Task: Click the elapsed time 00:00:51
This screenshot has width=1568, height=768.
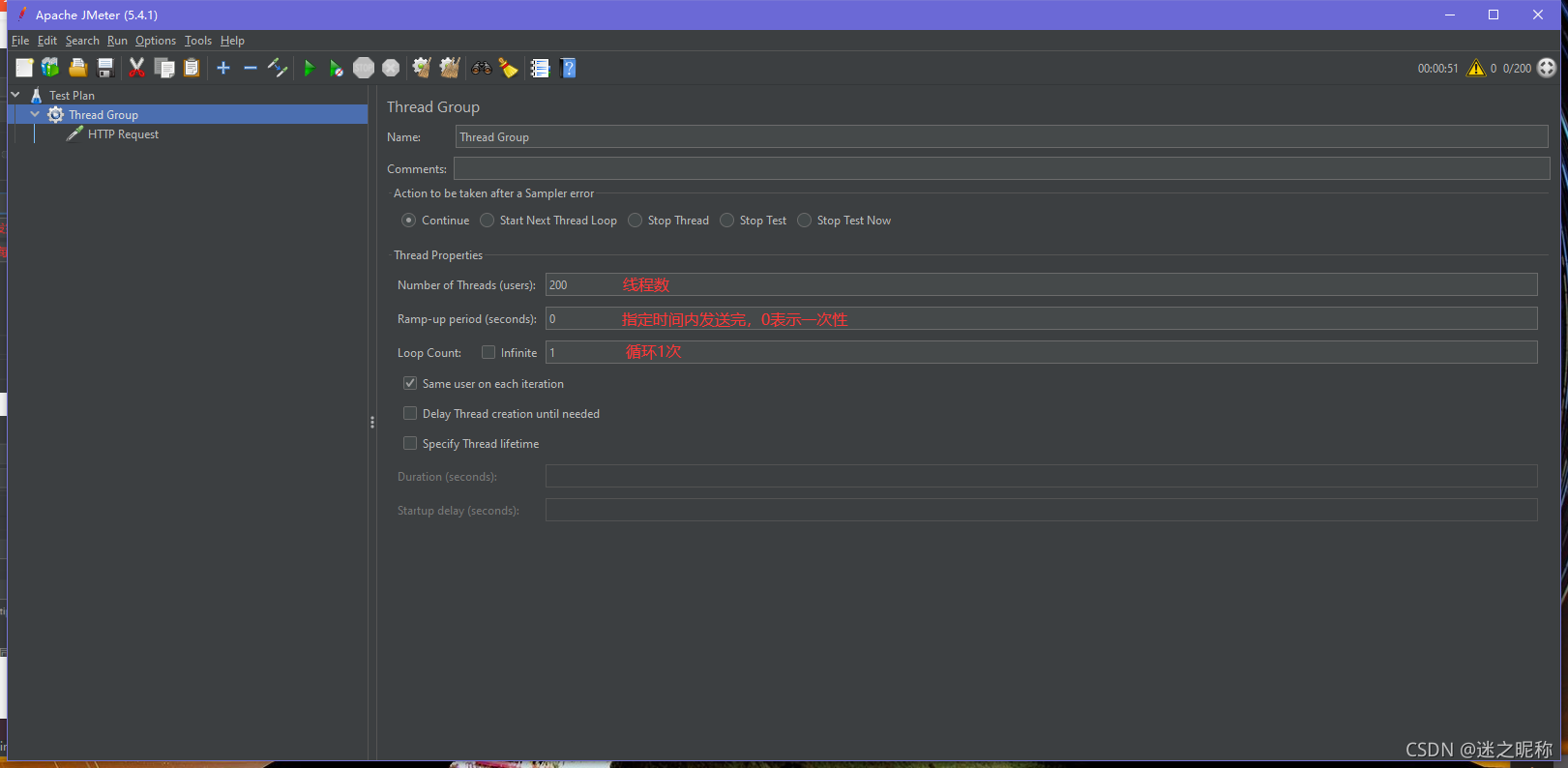Action: pos(1437,69)
